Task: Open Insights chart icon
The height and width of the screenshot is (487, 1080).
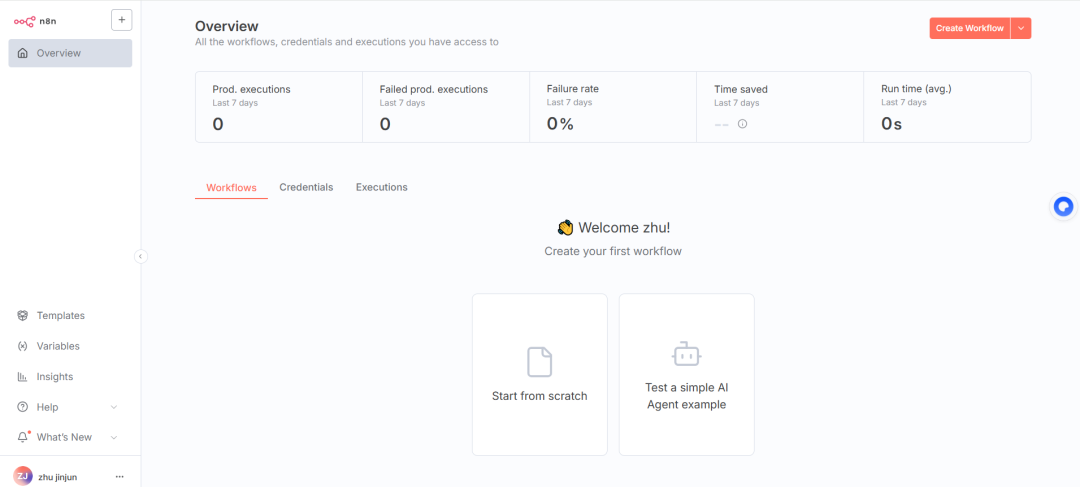Action: point(23,377)
